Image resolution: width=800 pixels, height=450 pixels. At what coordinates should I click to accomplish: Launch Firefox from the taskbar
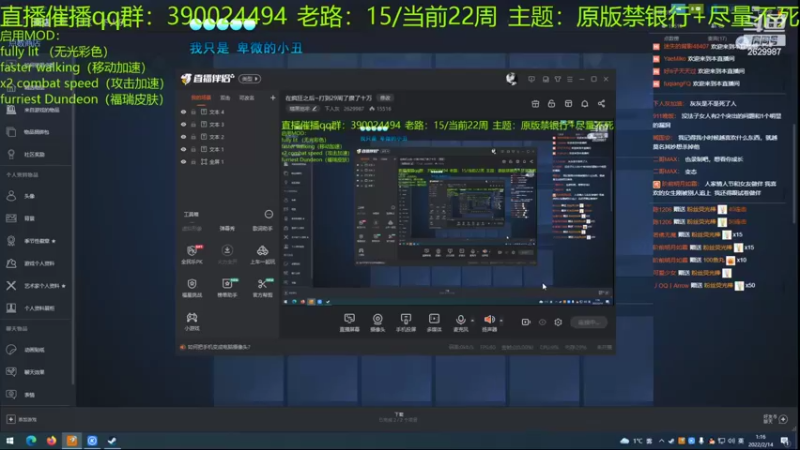[x=51, y=441]
